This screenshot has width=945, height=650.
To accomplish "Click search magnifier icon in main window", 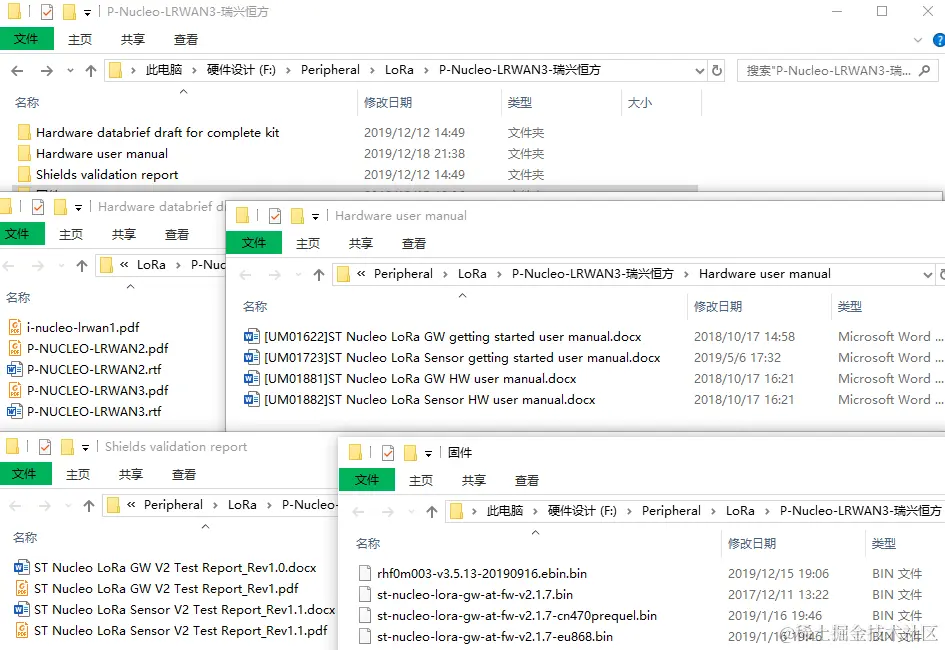I will coord(924,70).
